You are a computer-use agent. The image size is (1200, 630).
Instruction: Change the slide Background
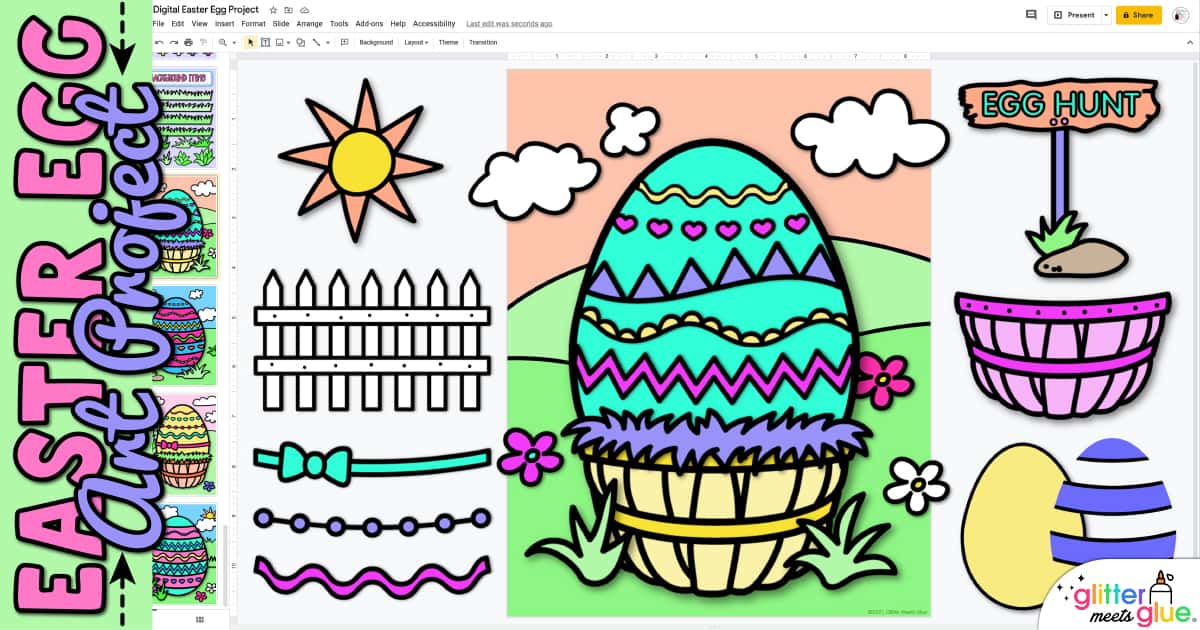point(376,43)
